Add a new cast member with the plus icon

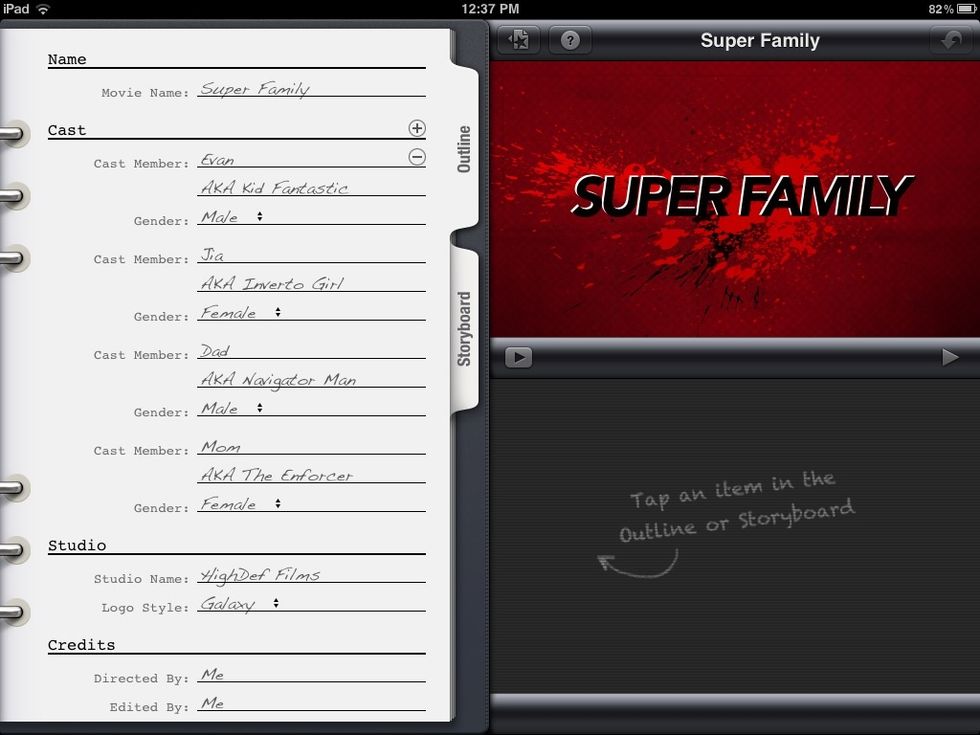(x=417, y=128)
